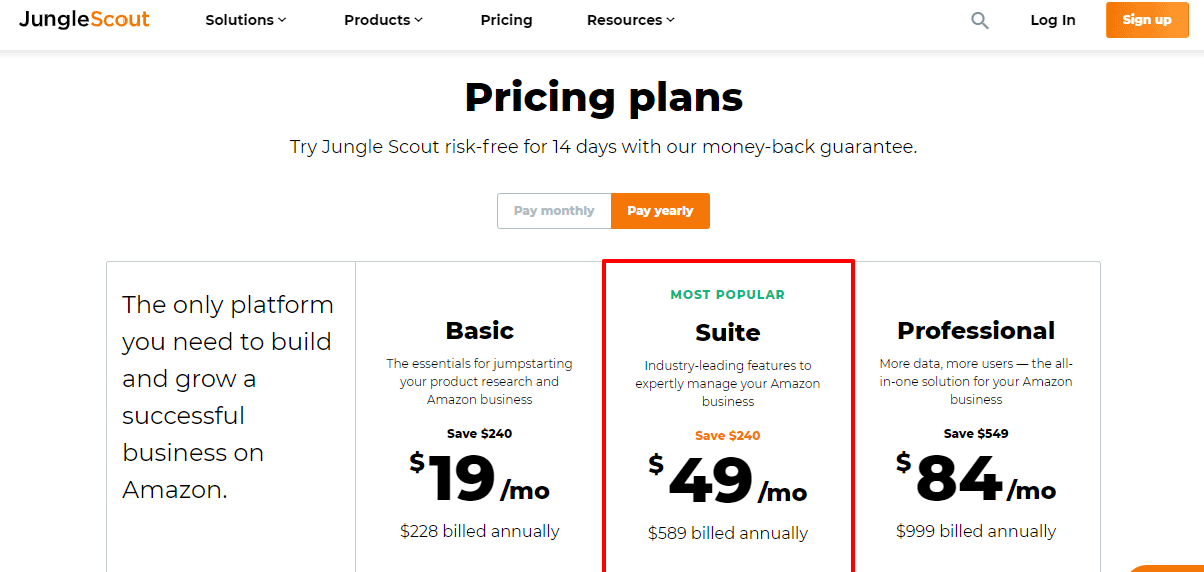
Task: Select the Pay monthly billing toggle
Action: click(554, 211)
